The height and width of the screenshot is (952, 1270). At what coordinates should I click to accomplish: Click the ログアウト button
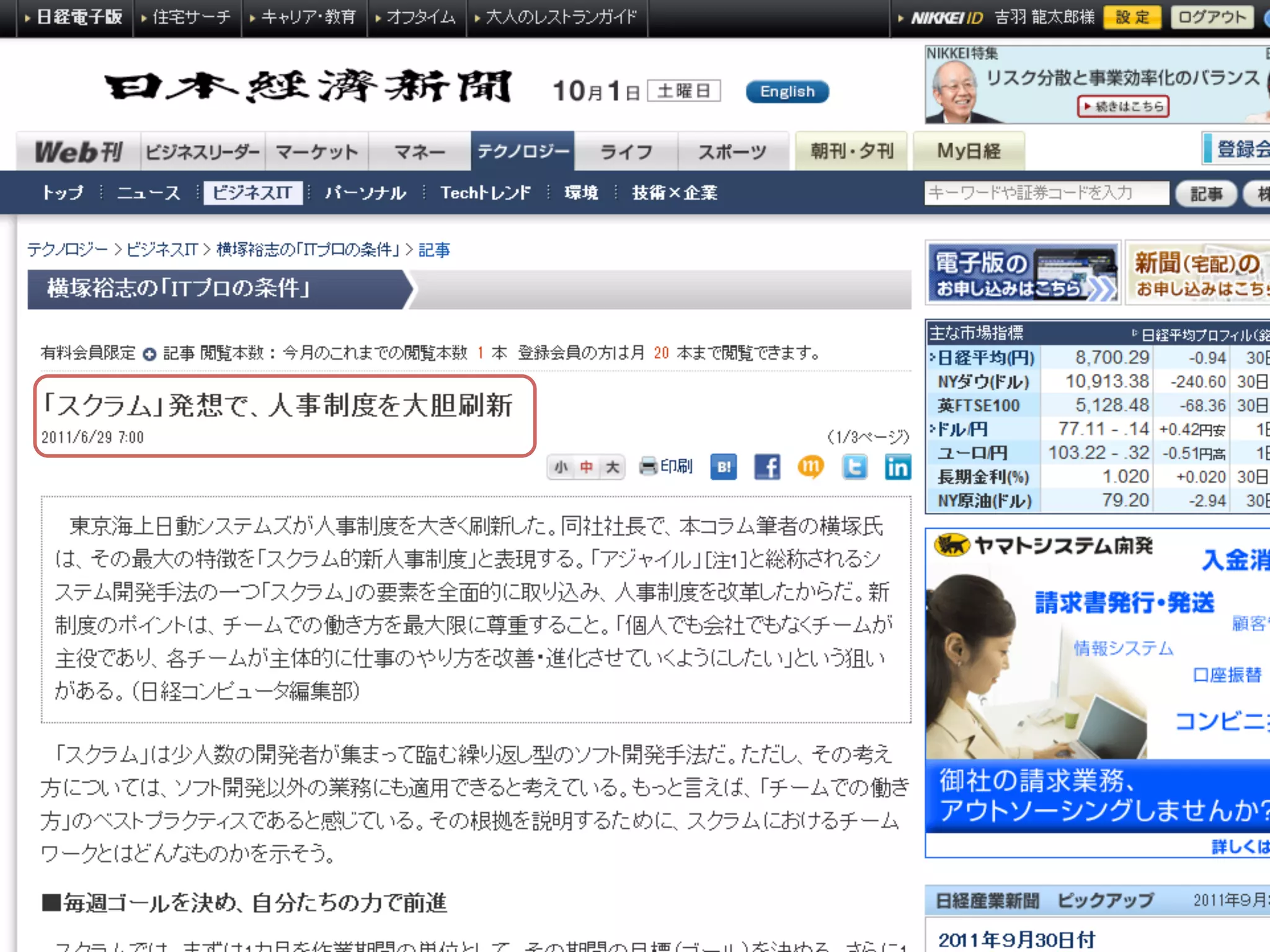click(x=1212, y=17)
